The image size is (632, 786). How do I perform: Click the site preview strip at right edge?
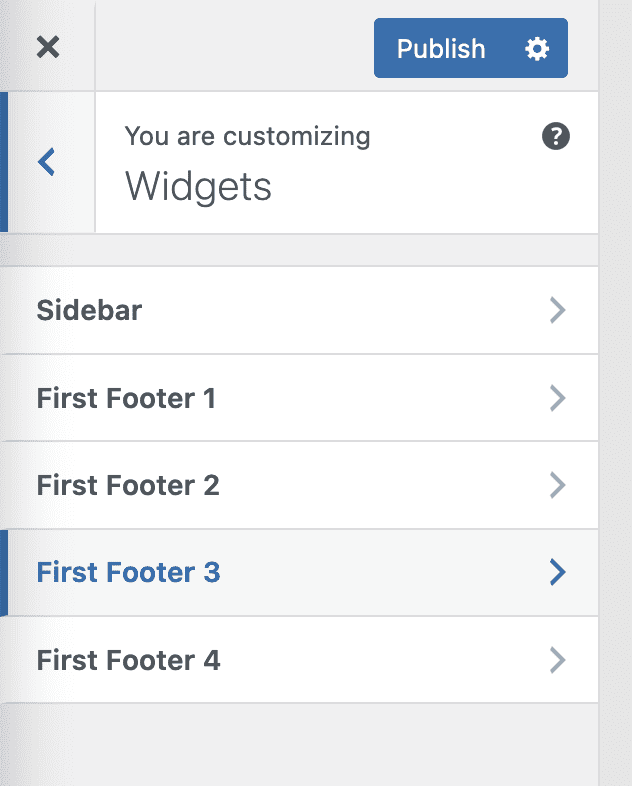616,400
